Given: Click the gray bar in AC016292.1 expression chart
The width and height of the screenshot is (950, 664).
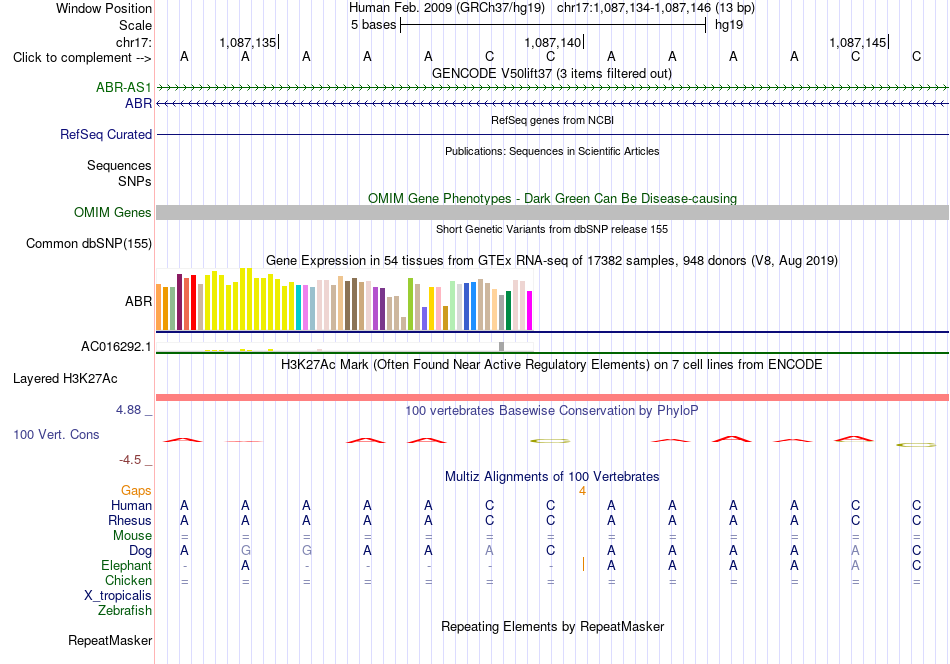Looking at the screenshot, I should coord(502,347).
